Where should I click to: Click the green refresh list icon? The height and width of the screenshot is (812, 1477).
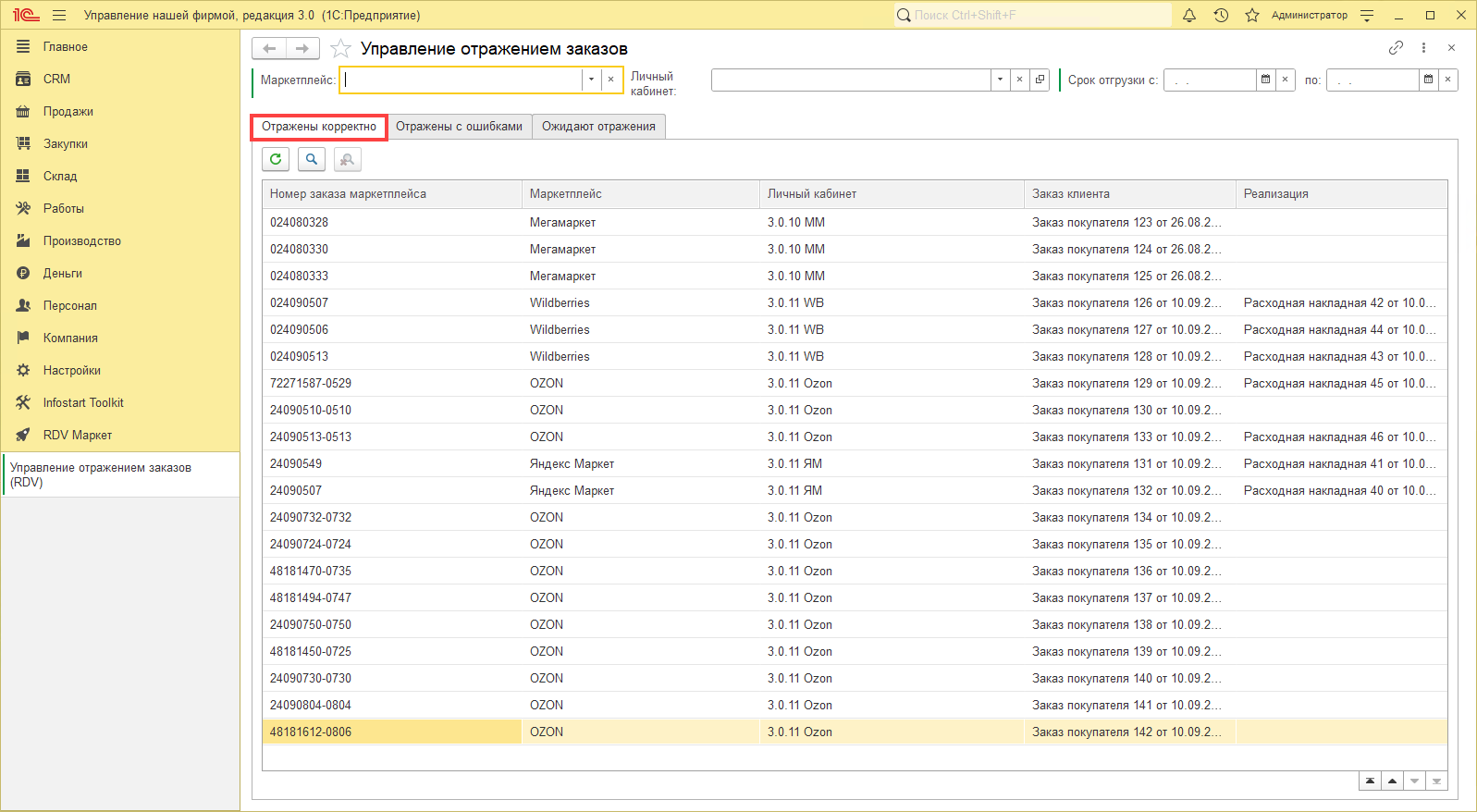(276, 159)
